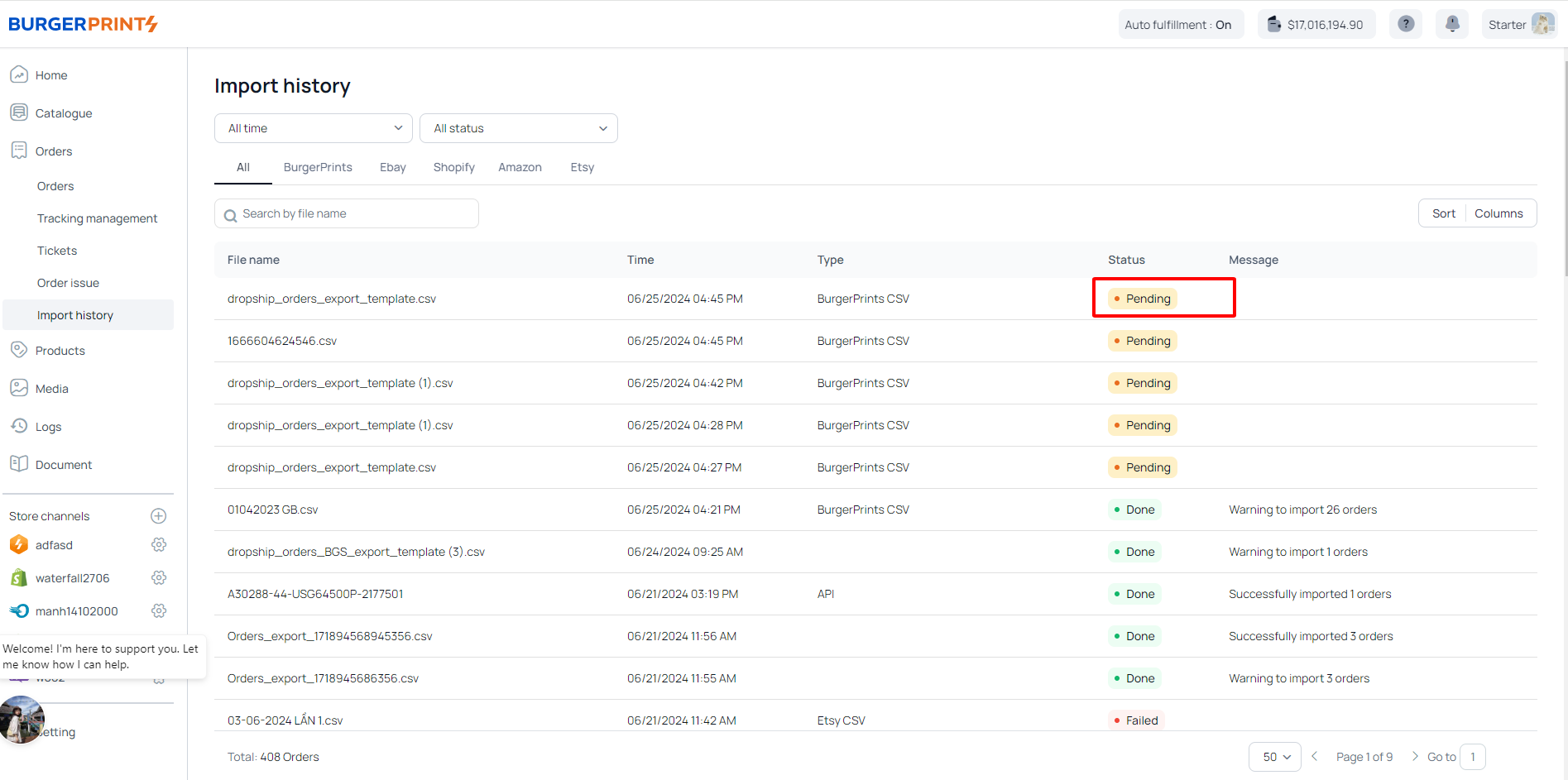Click the Sort button
1568x780 pixels.
point(1443,213)
